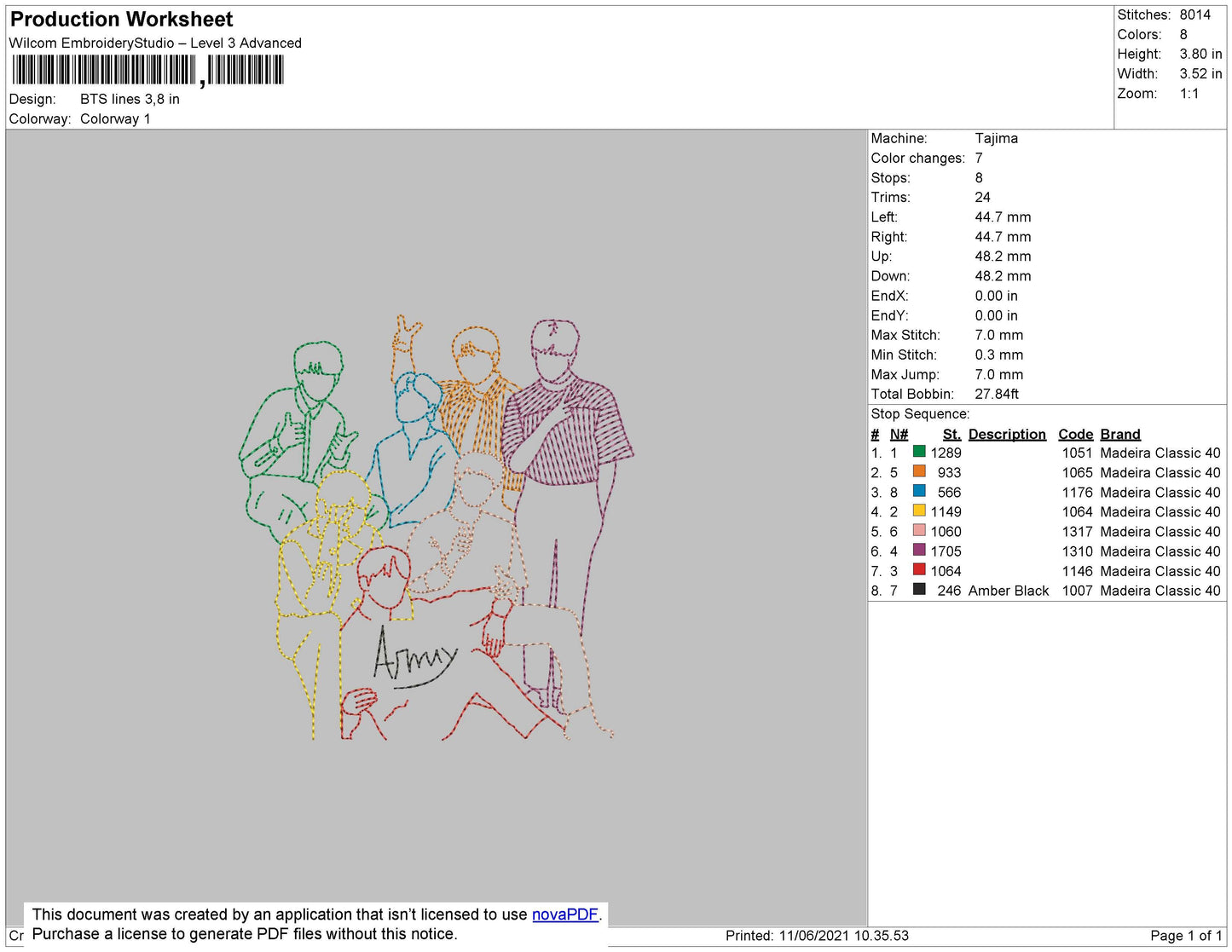1232x952 pixels.
Task: Click the 'Brand' column header
Action: coord(1120,435)
